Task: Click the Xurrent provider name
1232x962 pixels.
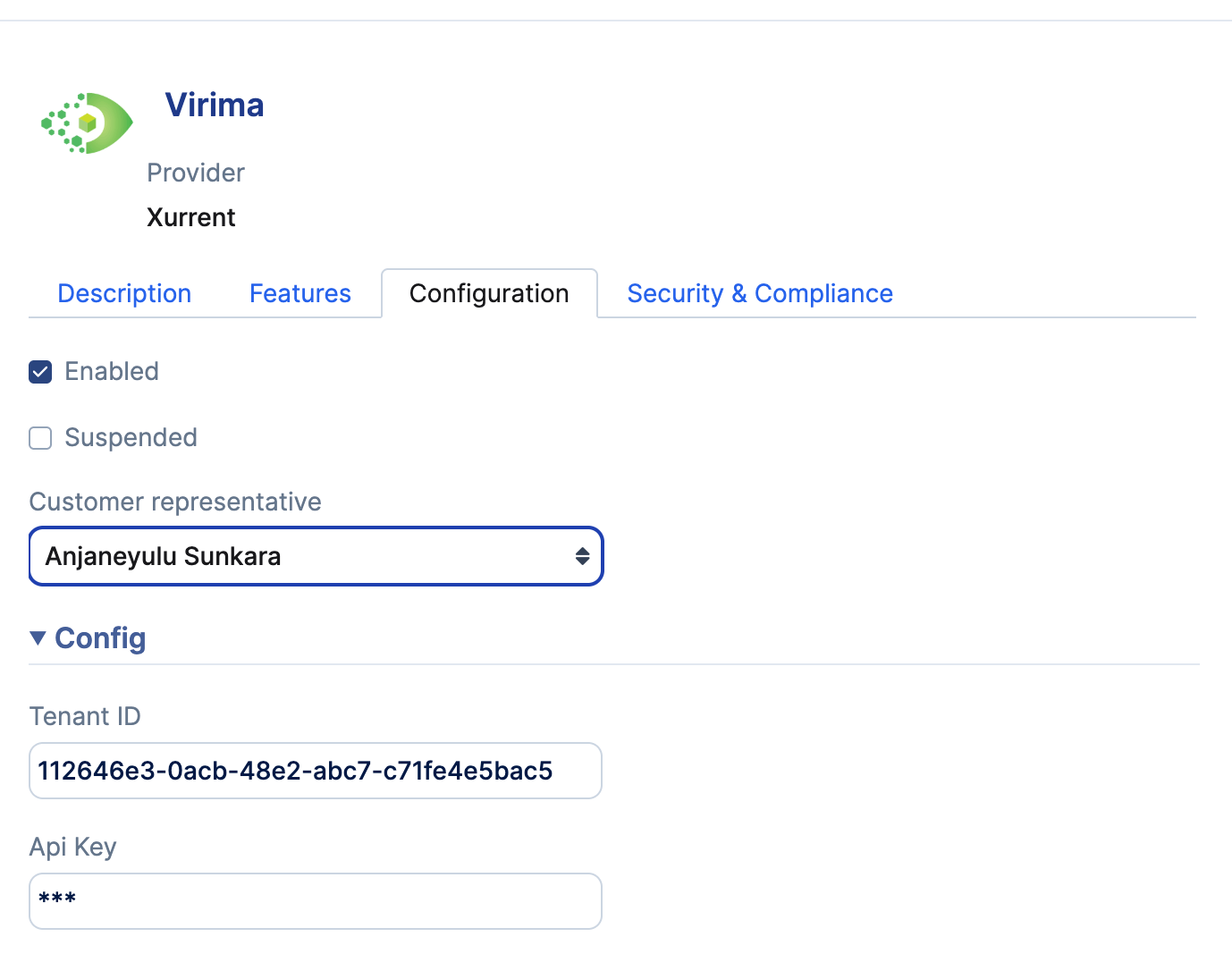Action: [191, 217]
